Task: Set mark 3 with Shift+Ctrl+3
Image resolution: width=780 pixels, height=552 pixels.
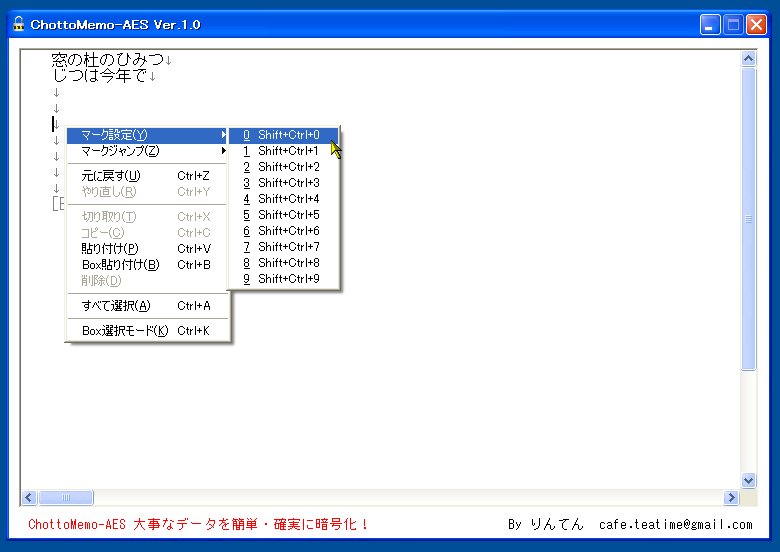Action: 284,183
